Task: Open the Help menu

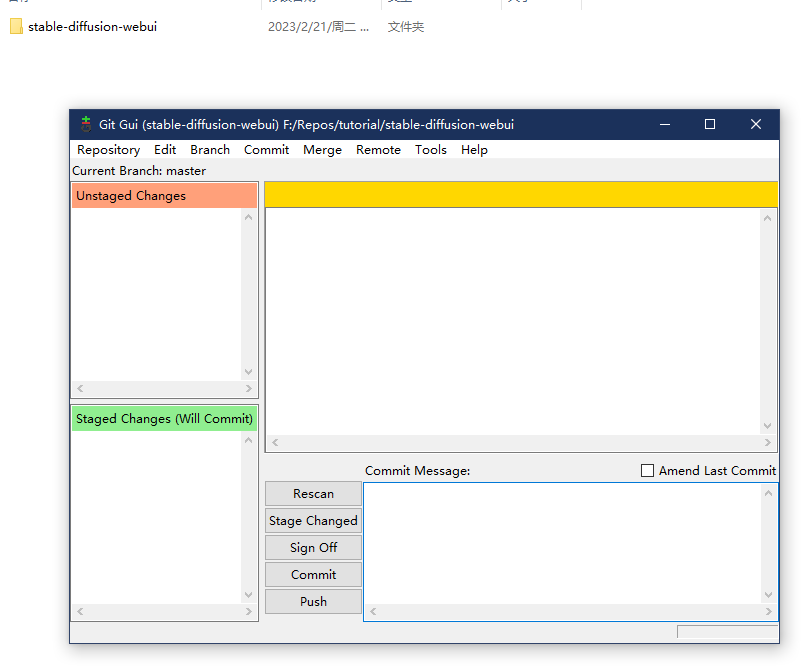Action: point(474,150)
